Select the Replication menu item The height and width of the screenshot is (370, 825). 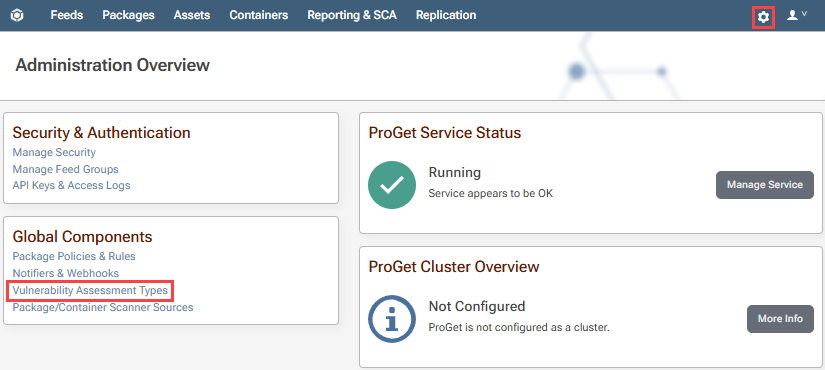point(446,15)
